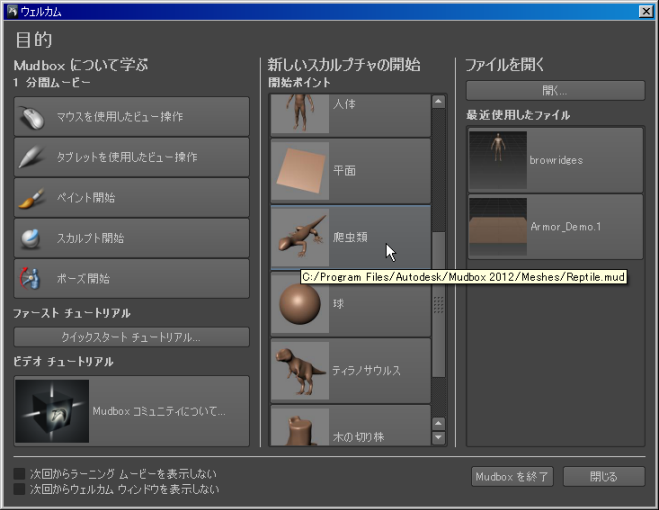This screenshot has height=510, width=659.
Task: Close the ウェルカム window with X
Action: (646, 11)
